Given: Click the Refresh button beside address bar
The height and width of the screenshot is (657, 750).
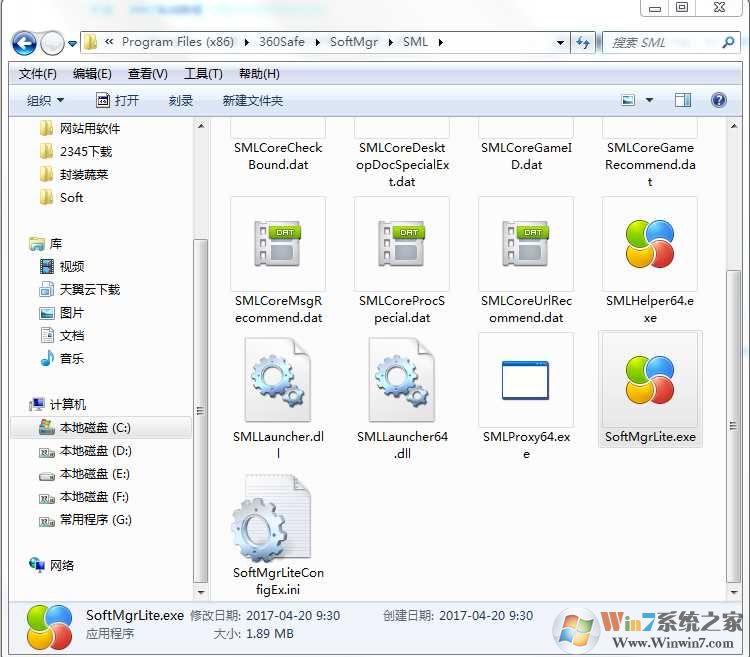Looking at the screenshot, I should point(583,43).
